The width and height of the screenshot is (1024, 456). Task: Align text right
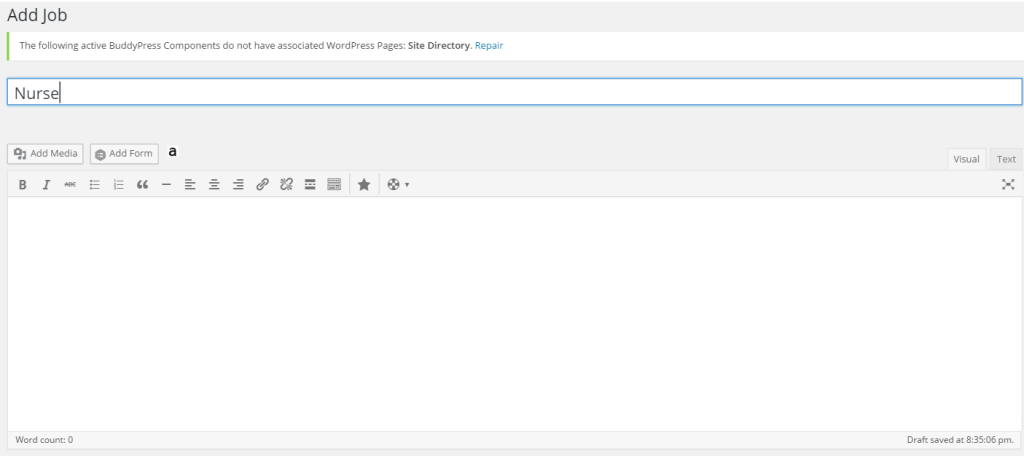(x=238, y=185)
